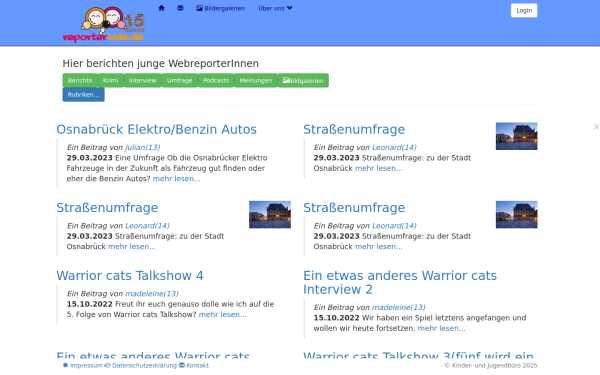Click the town hall thumbnail beside Elektro/Benzin article
Screen dimensions: 600x375
click(517, 136)
